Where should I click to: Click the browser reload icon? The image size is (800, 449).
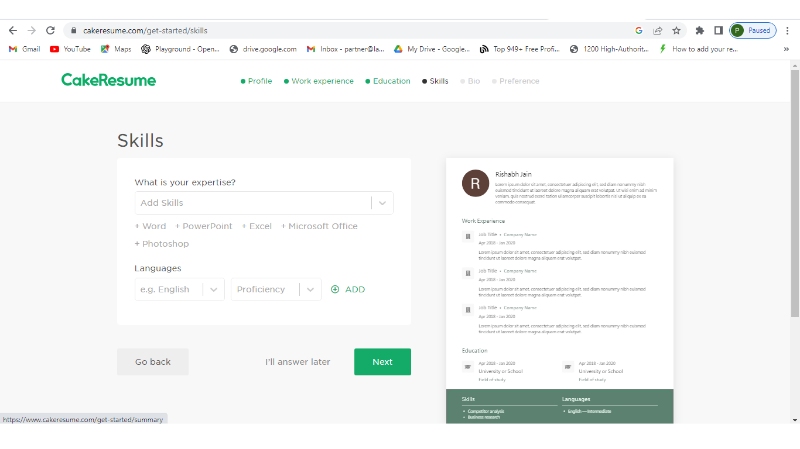50,31
